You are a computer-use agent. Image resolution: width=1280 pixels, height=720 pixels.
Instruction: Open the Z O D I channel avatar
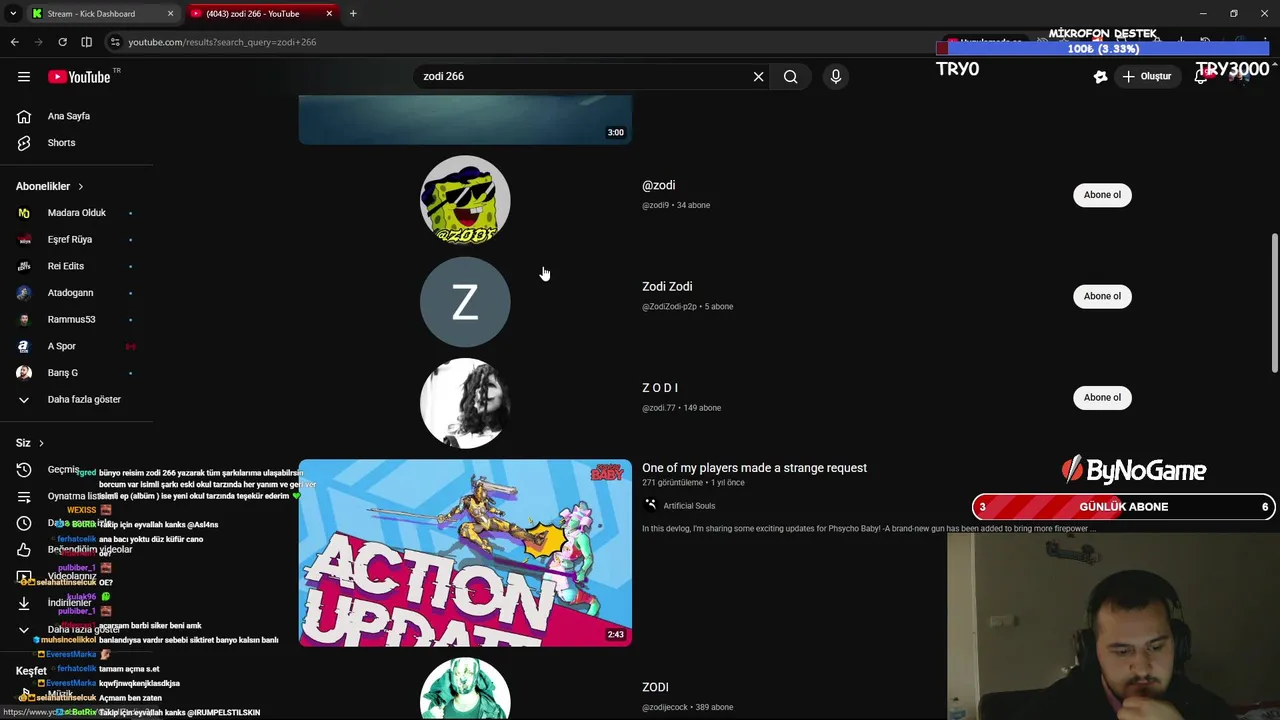pos(465,403)
